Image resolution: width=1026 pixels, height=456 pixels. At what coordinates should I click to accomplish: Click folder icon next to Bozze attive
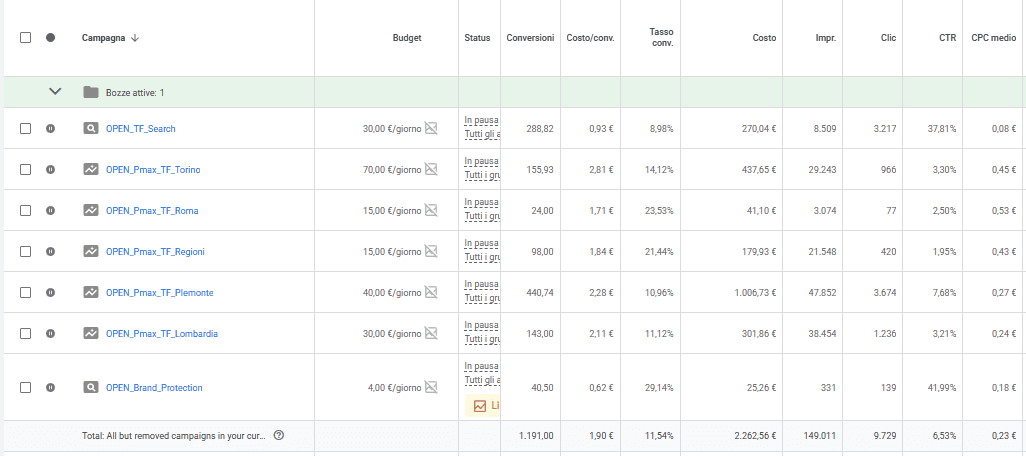[x=91, y=92]
